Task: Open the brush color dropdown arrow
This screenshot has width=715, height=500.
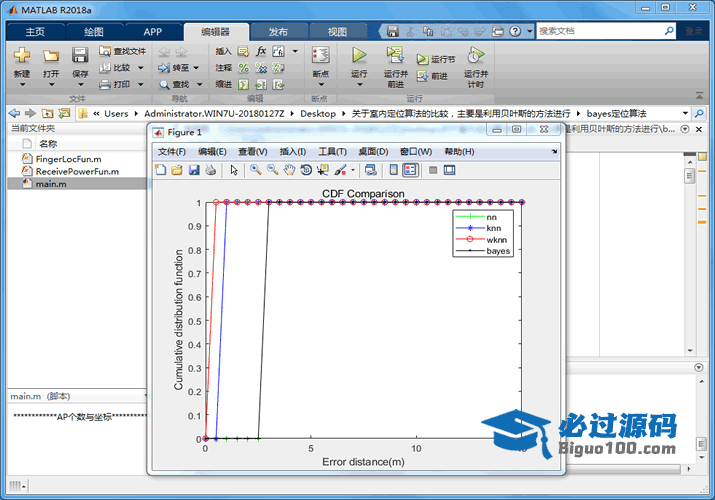Action: [353, 170]
